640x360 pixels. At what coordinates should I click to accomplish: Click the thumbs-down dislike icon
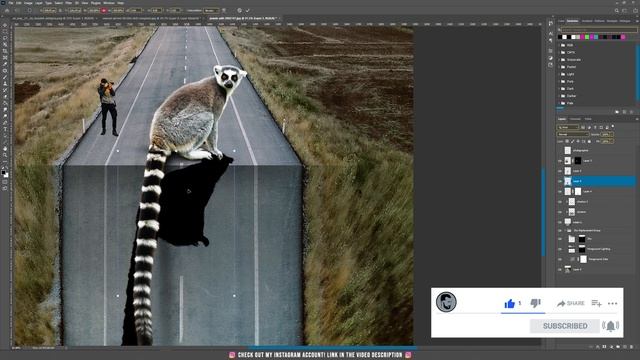(535, 303)
